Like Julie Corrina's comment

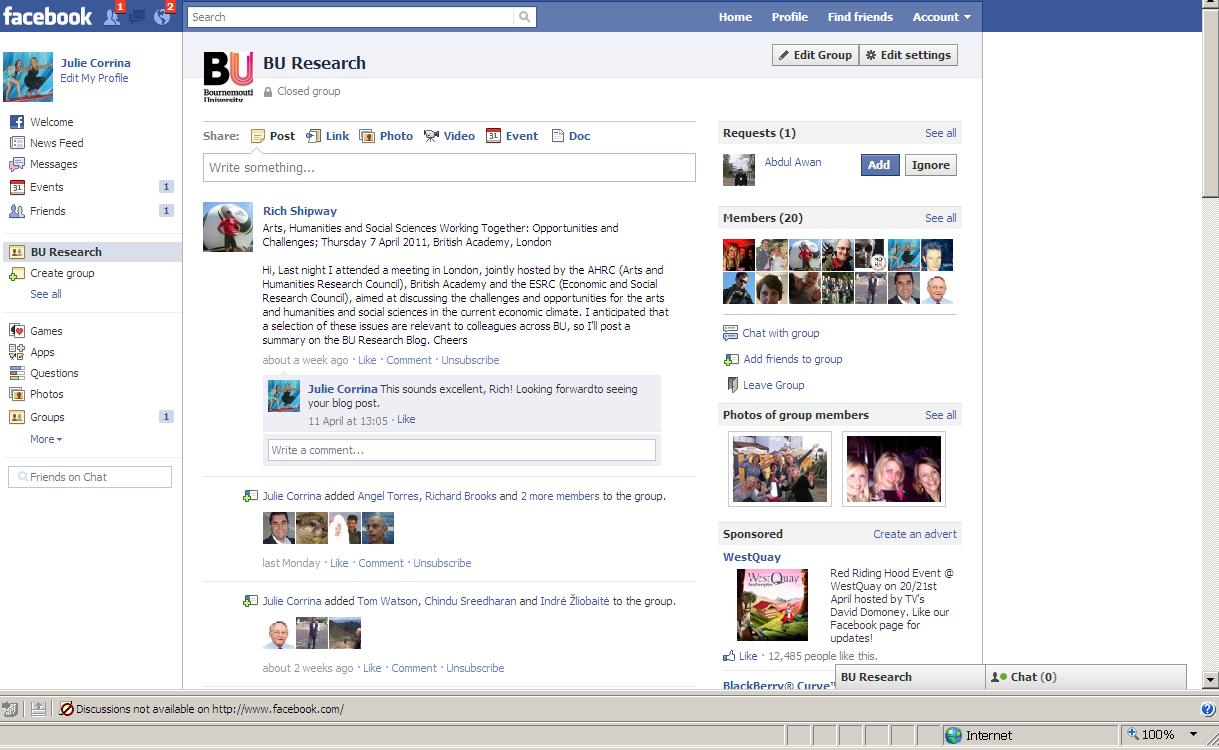tap(406, 420)
